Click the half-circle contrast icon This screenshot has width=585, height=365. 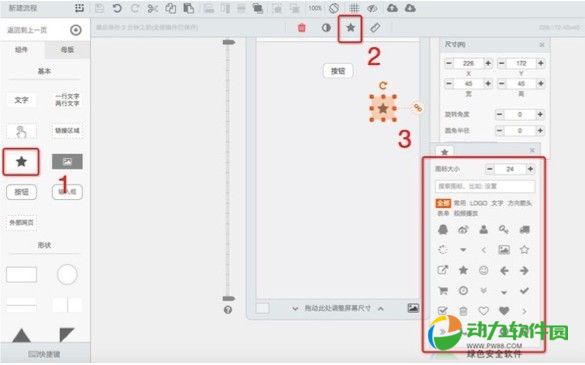click(x=326, y=28)
